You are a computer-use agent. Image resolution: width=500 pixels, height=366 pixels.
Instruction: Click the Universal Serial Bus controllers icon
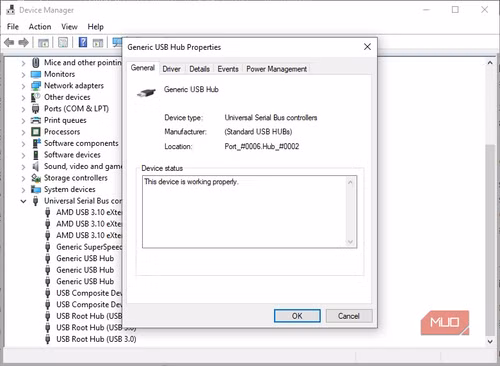pos(36,201)
